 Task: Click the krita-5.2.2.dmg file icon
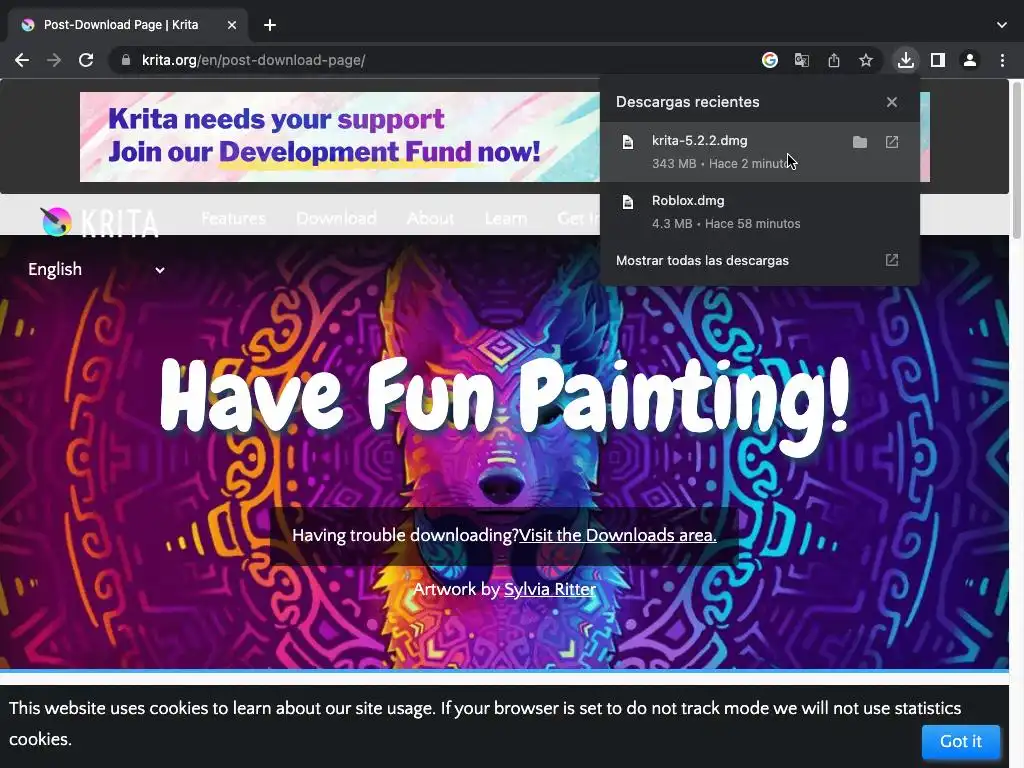[628, 142]
